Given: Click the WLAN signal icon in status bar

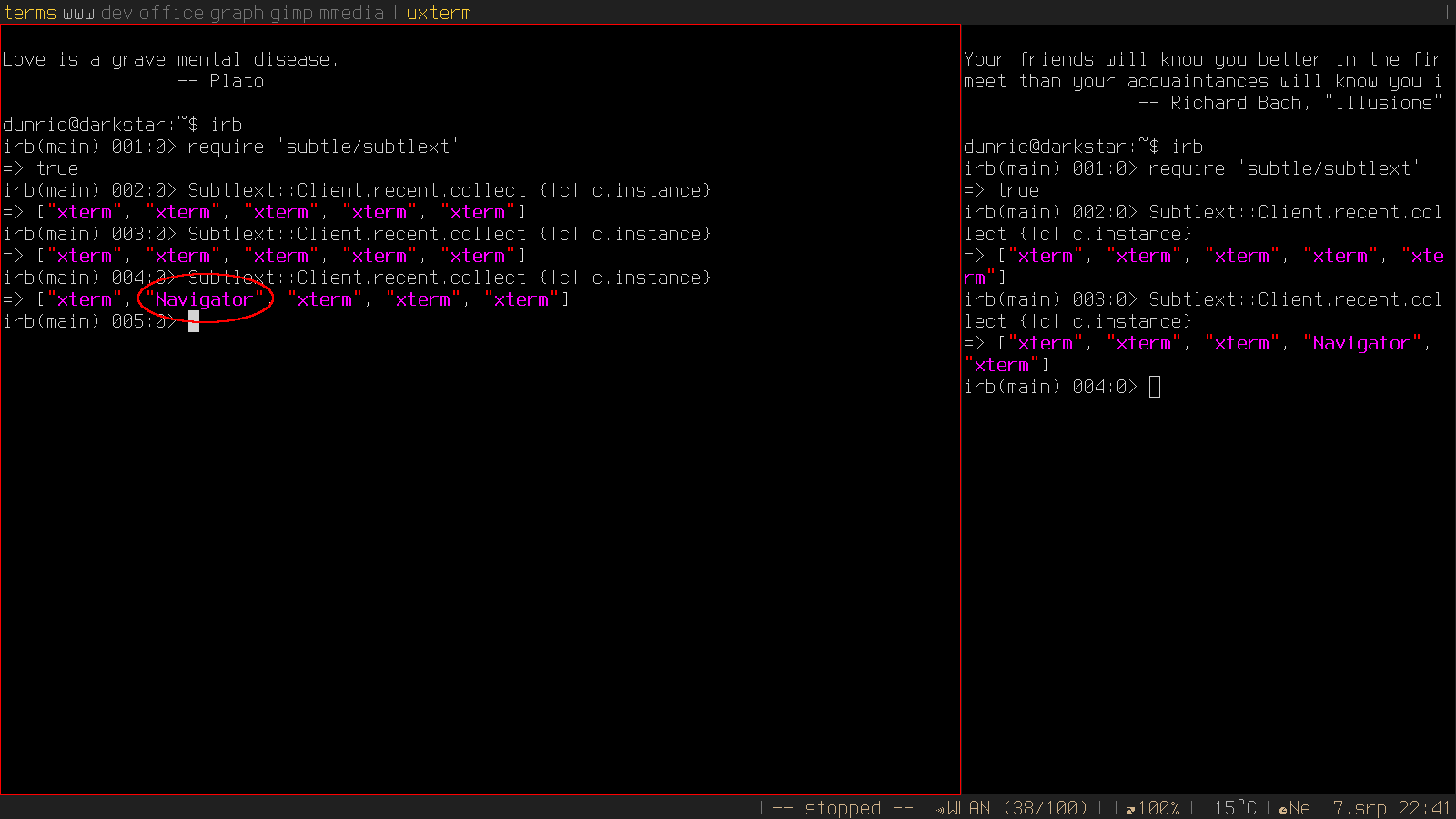Looking at the screenshot, I should point(940,809).
